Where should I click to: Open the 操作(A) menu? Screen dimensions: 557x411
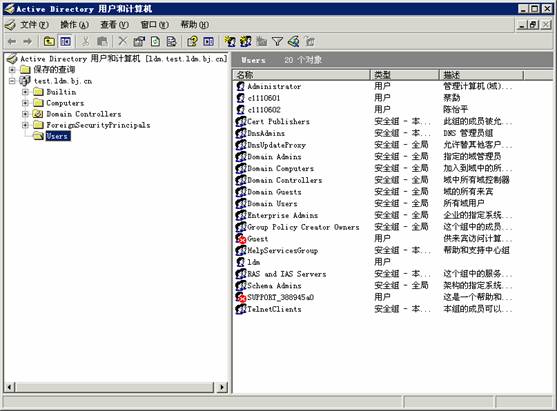[x=74, y=25]
